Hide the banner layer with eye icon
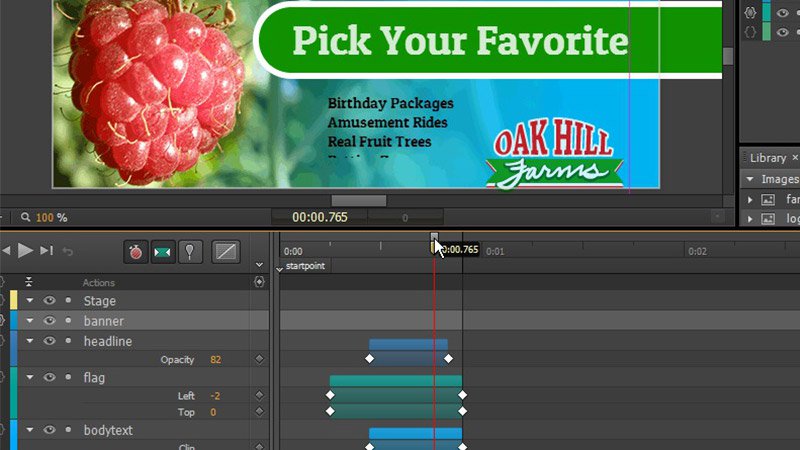 pyautogui.click(x=49, y=320)
